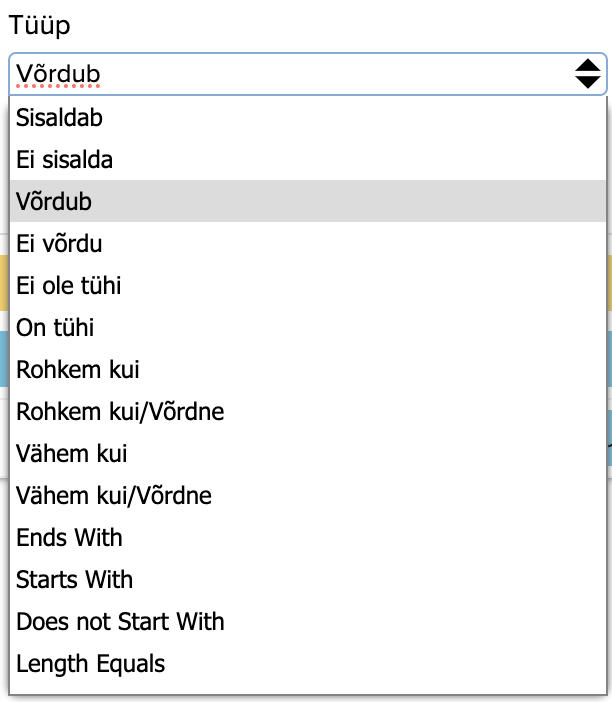Click the yellow strip at the right edge
Viewport: 612px width, 702px height.
tap(607, 283)
